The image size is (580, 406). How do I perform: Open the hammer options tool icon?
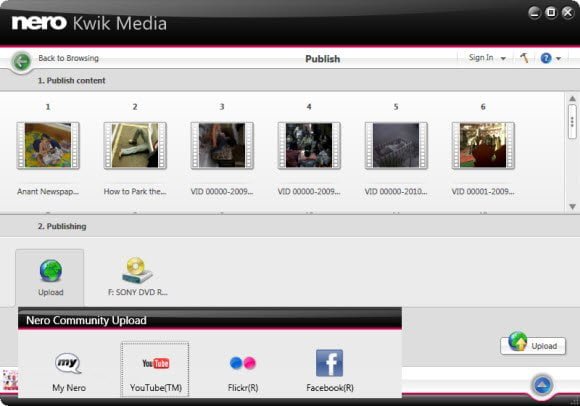[x=524, y=58]
